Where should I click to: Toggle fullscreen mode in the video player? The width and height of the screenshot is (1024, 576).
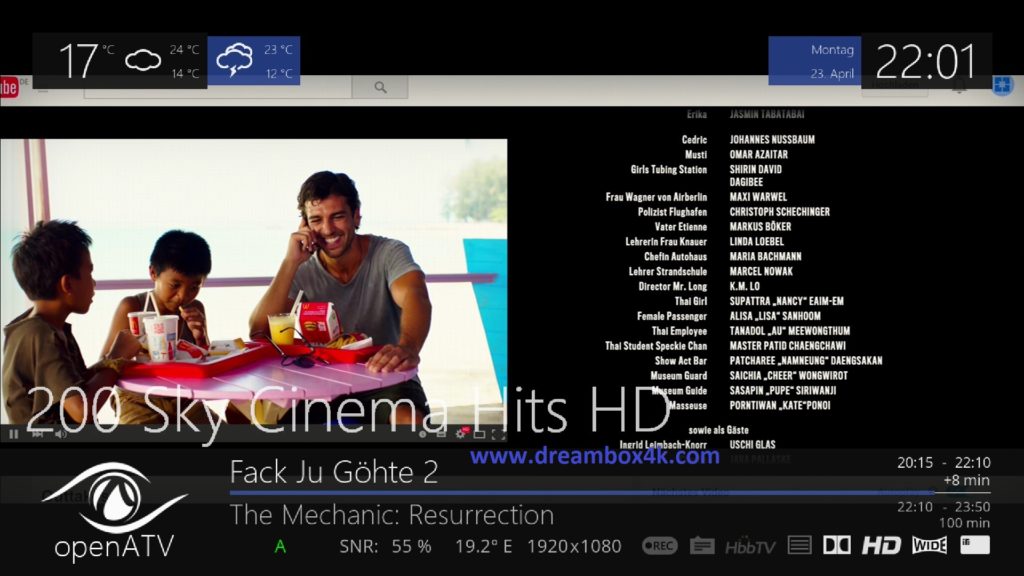point(498,434)
